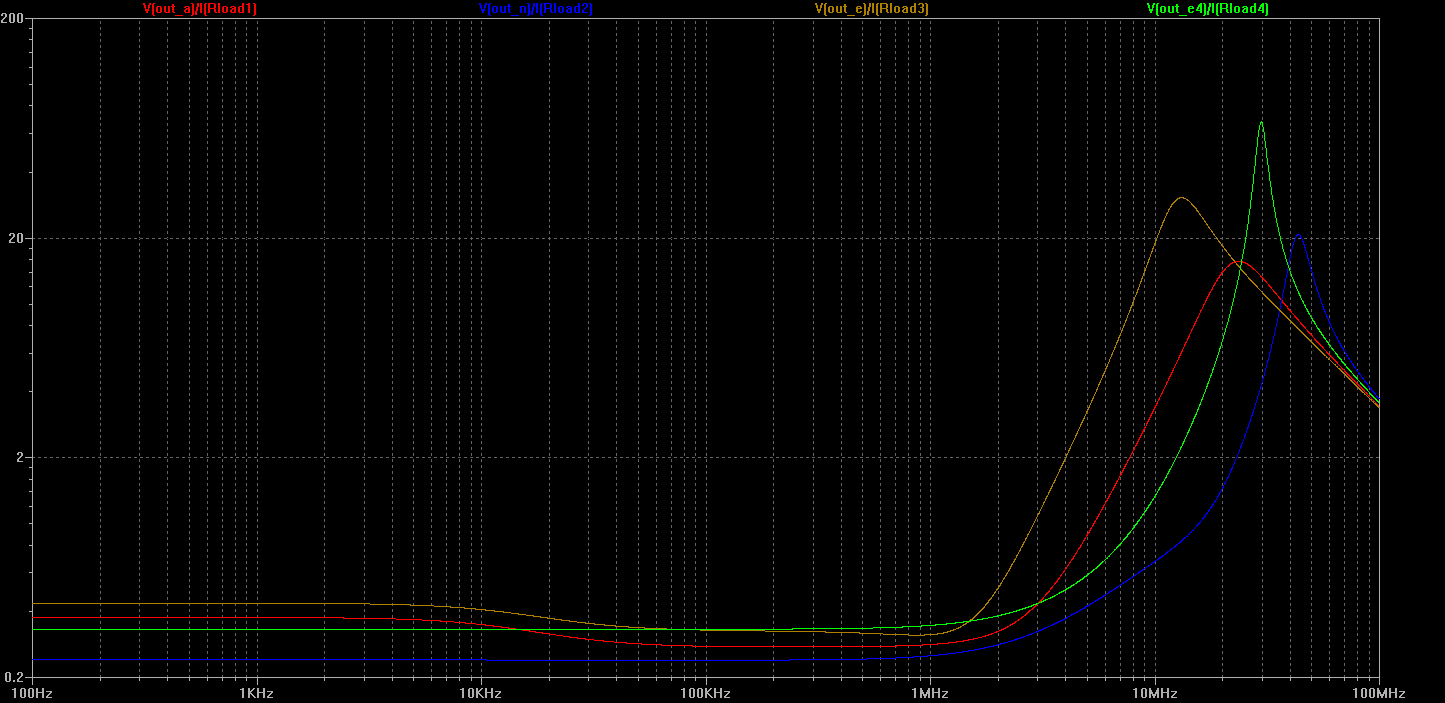Click the 10KHz frequency axis label
Viewport: 1445px width, 703px height.
coord(481,693)
